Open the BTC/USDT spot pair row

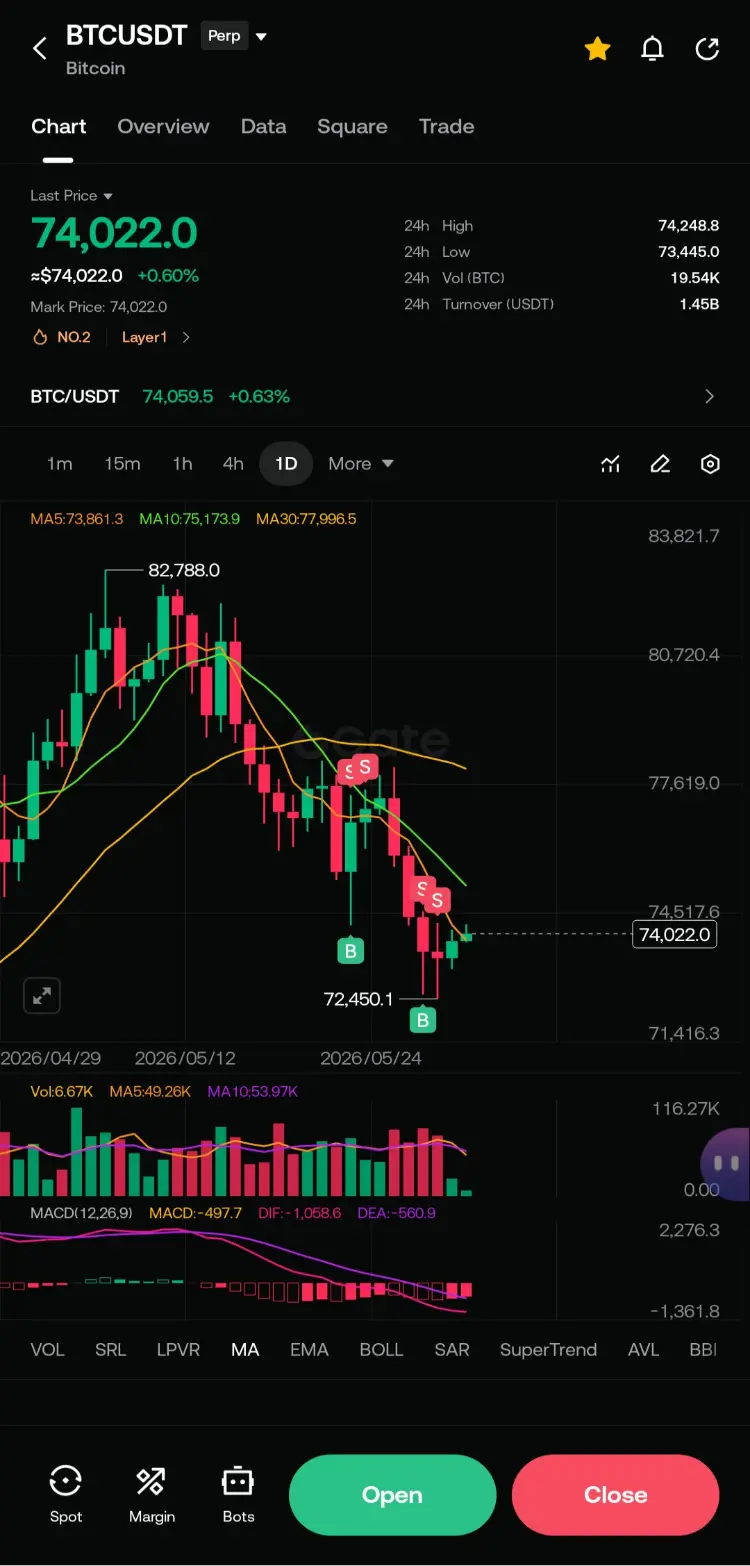(x=374, y=396)
